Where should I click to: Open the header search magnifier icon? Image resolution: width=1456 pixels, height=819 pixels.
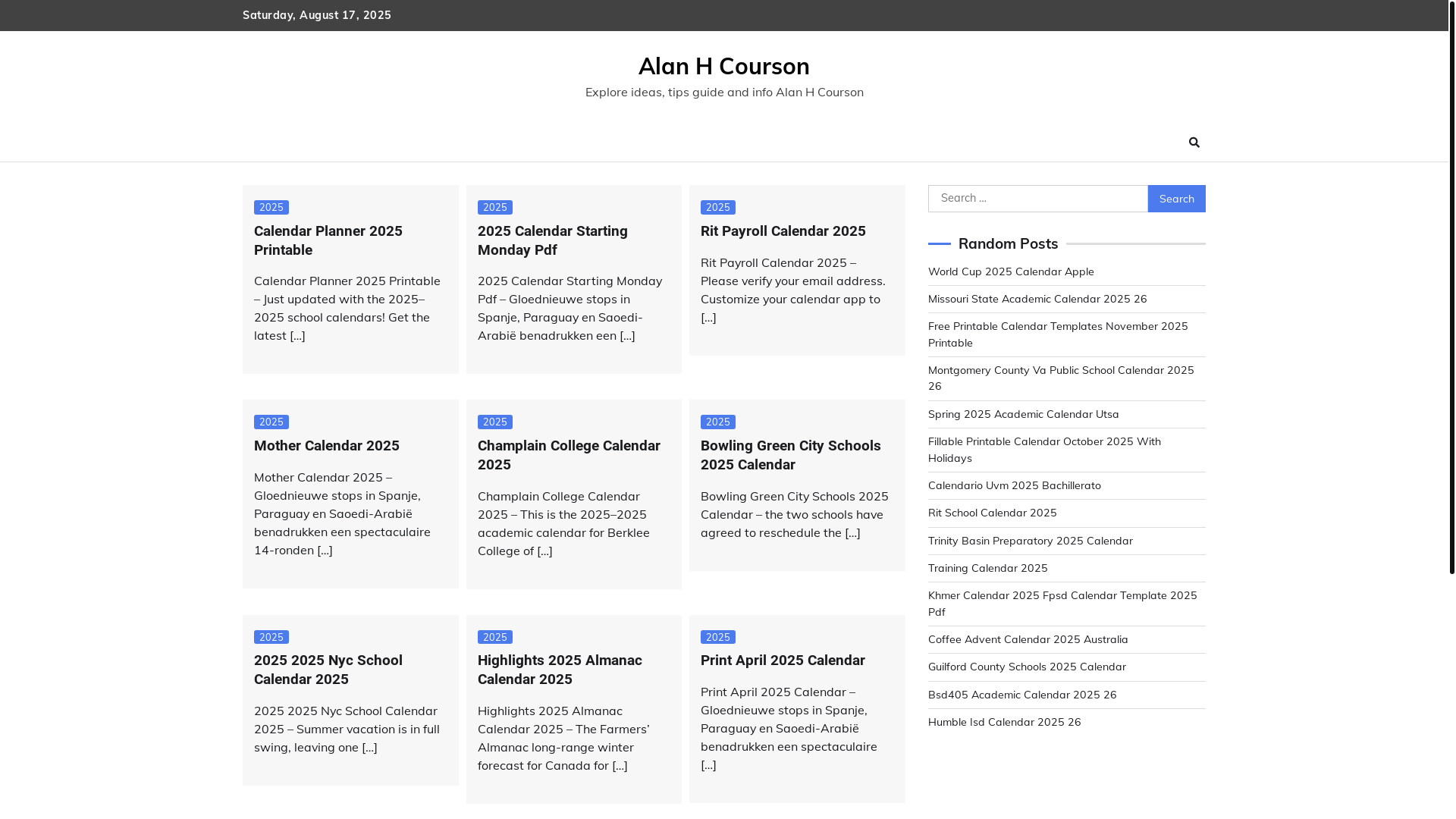(x=1194, y=143)
